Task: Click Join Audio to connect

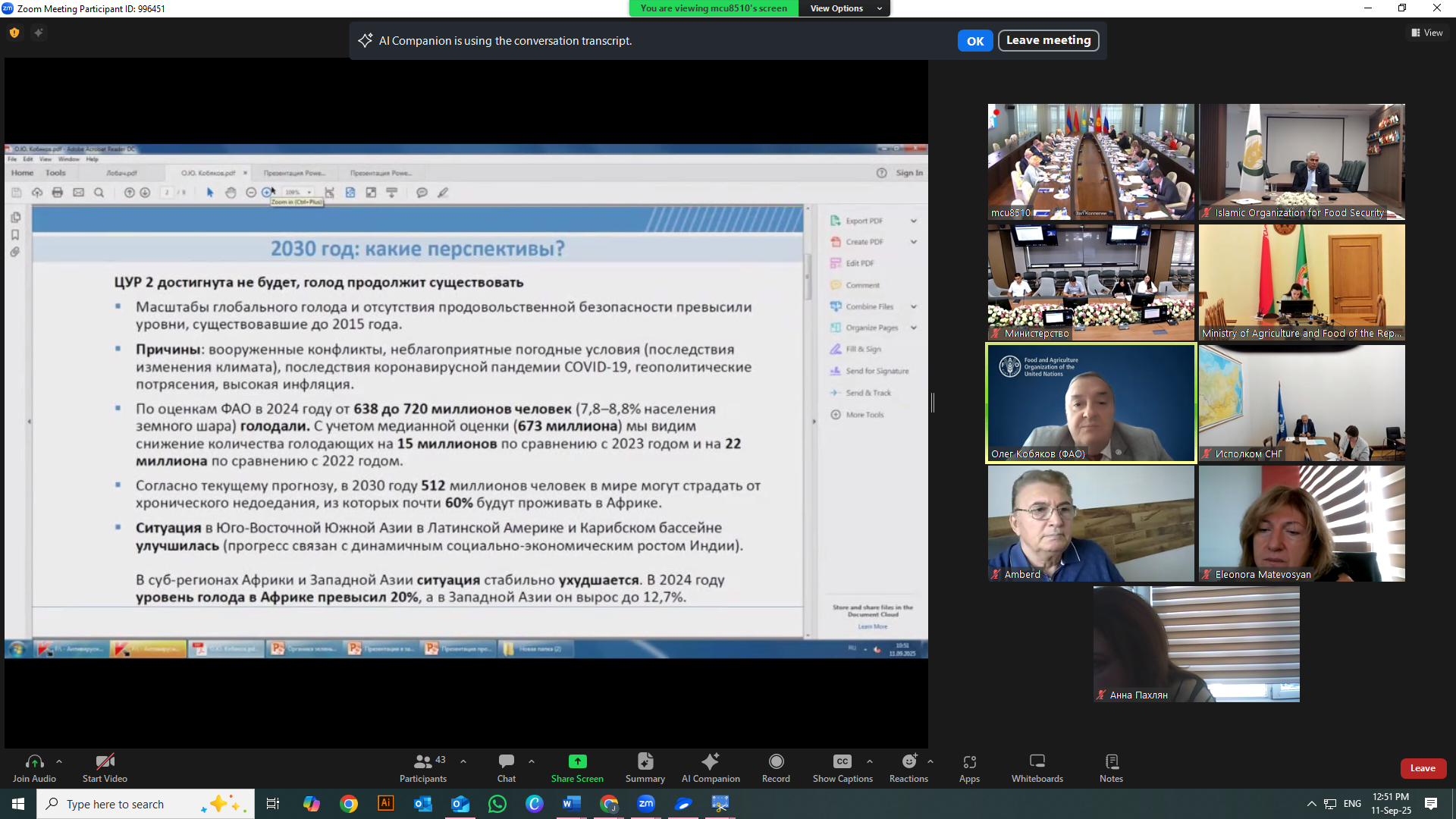Action: (x=34, y=762)
